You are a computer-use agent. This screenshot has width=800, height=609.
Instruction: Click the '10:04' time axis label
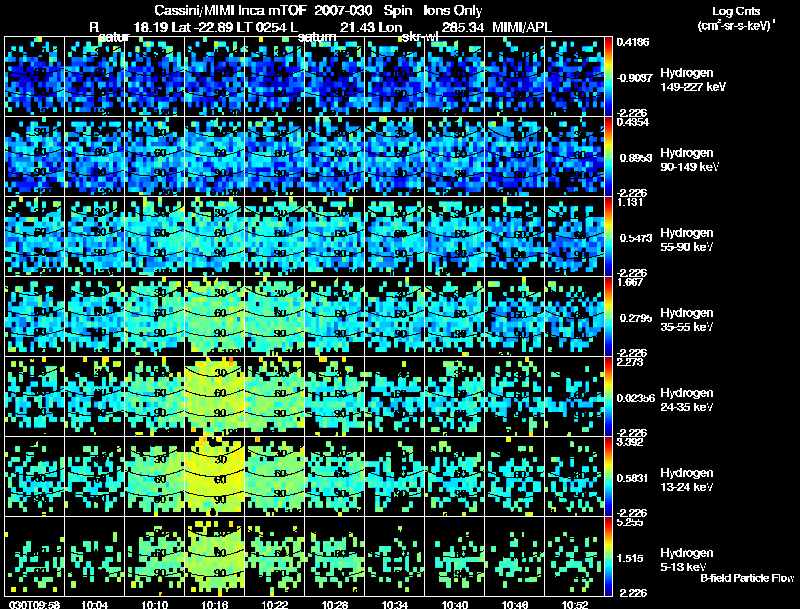tap(94, 604)
